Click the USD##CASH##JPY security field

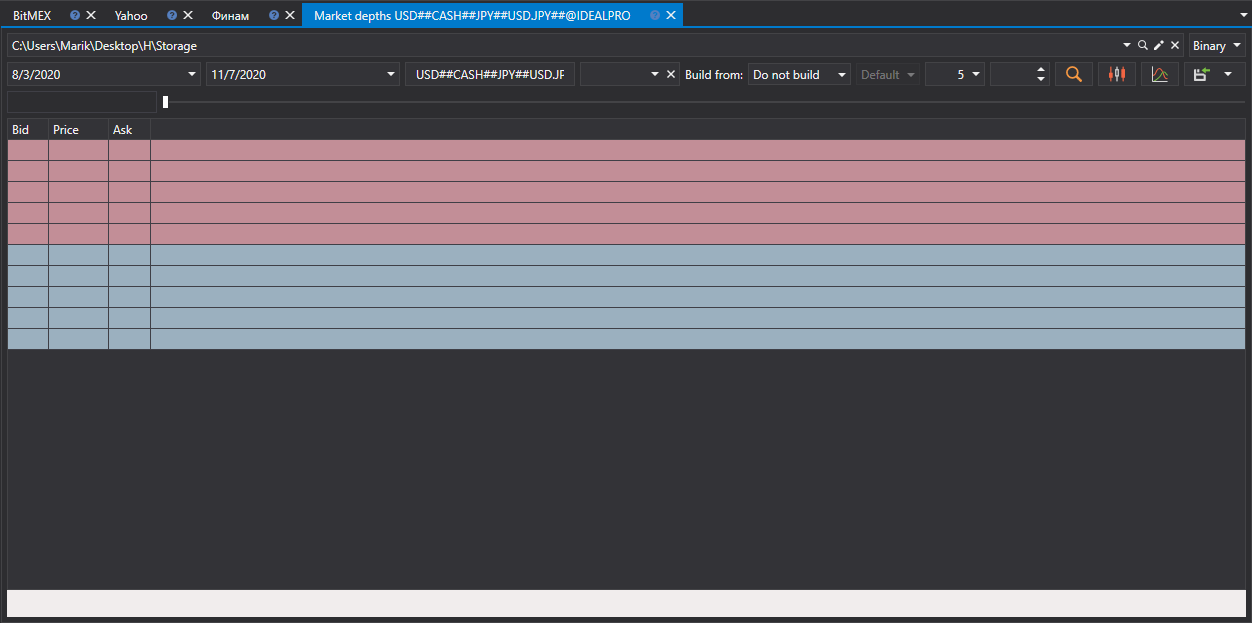(x=490, y=75)
